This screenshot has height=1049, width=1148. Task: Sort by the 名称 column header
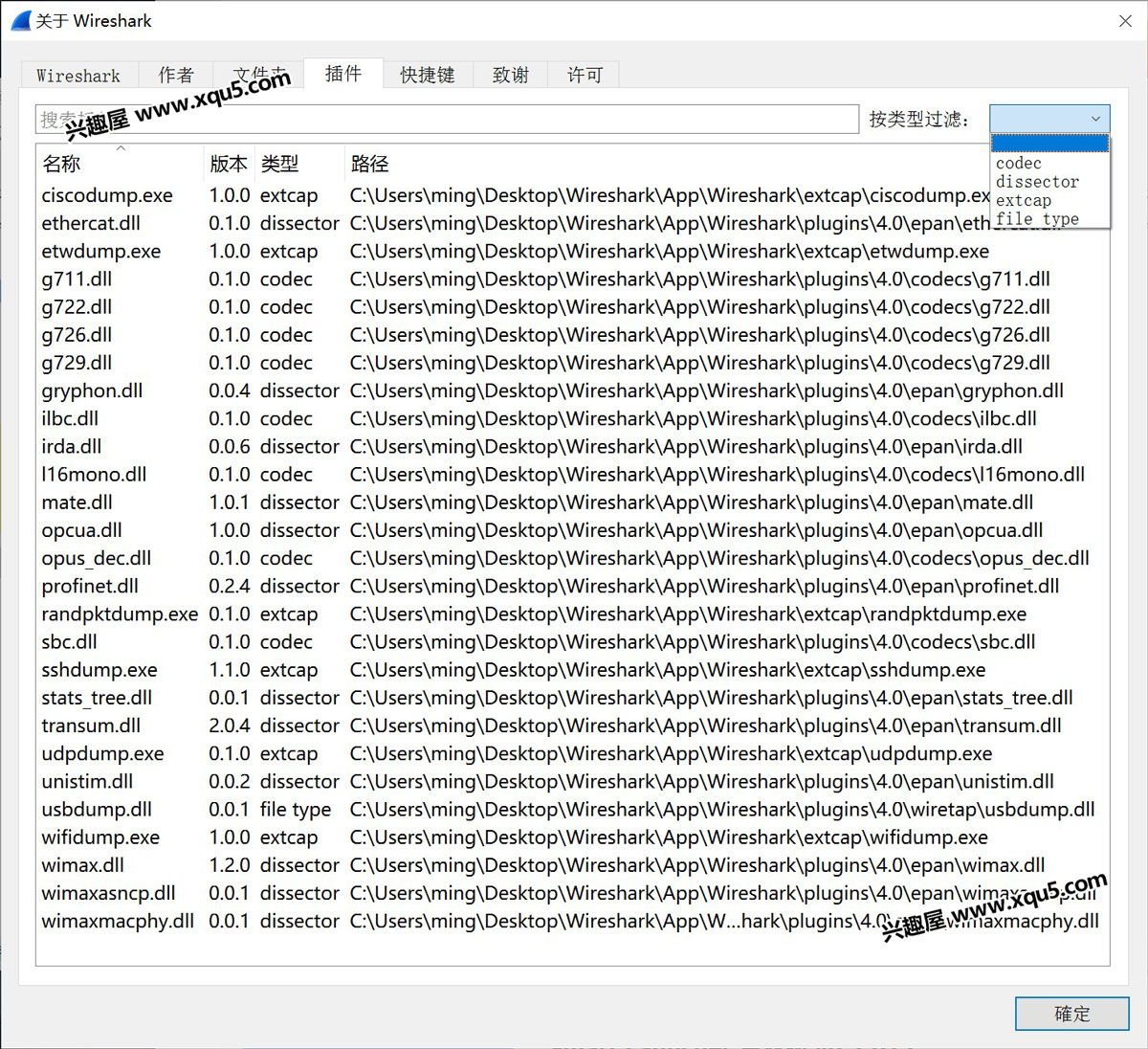119,164
